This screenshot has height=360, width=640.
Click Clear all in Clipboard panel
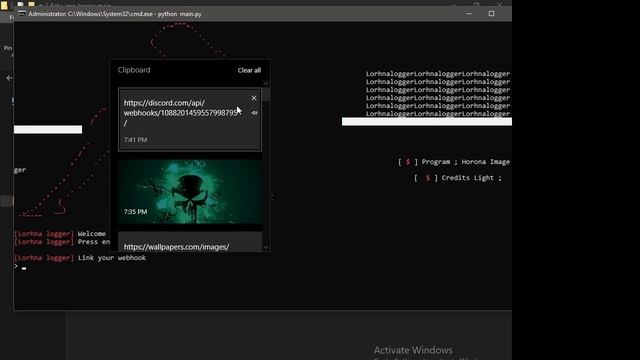click(x=249, y=70)
